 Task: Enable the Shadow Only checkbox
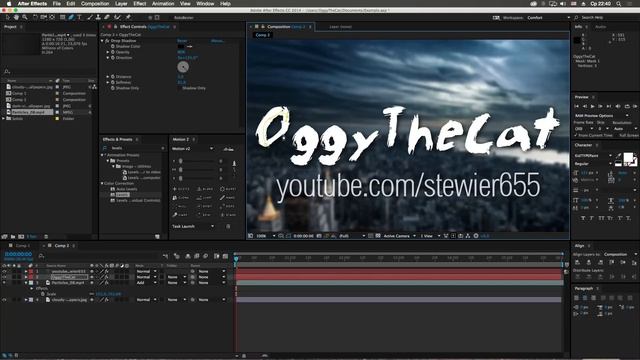(x=179, y=88)
